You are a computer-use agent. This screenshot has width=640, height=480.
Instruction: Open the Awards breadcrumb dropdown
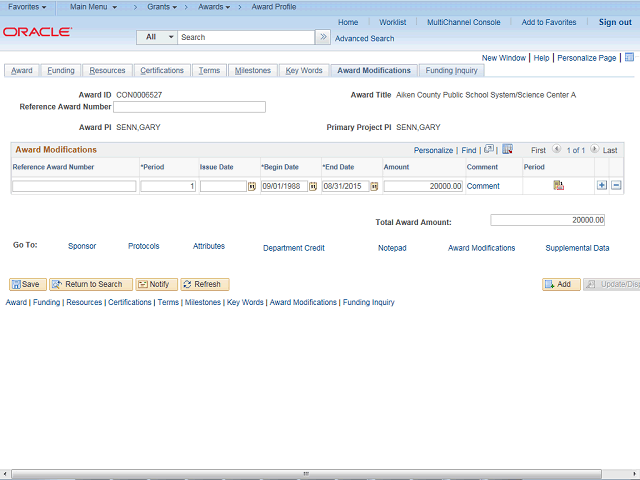point(214,7)
